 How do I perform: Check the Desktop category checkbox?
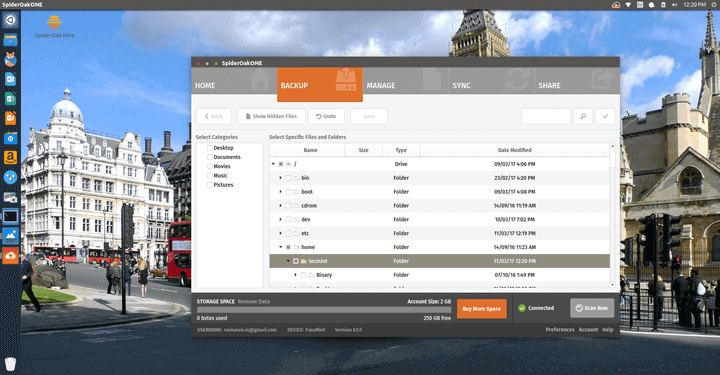tap(210, 148)
